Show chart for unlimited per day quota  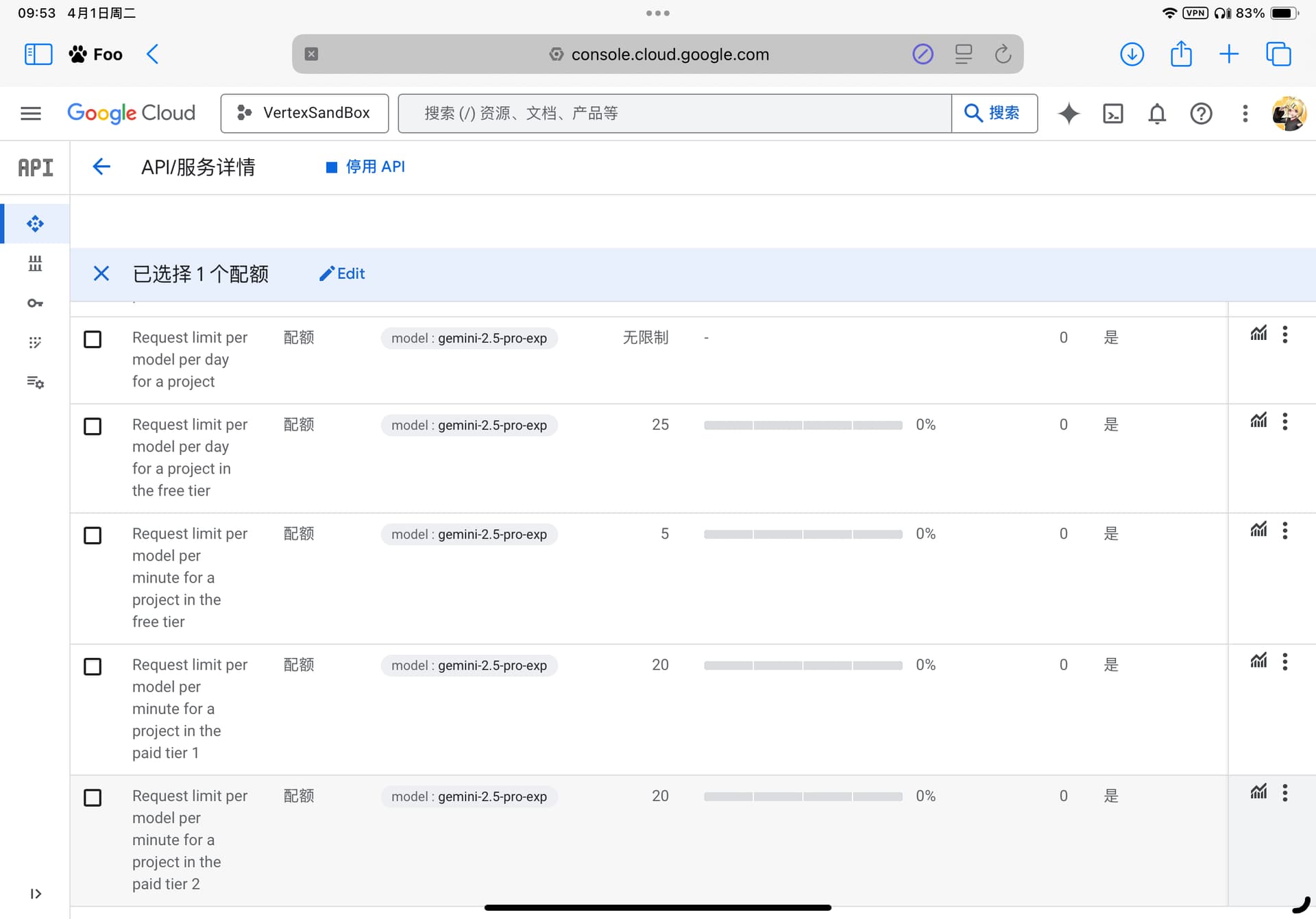(x=1258, y=334)
